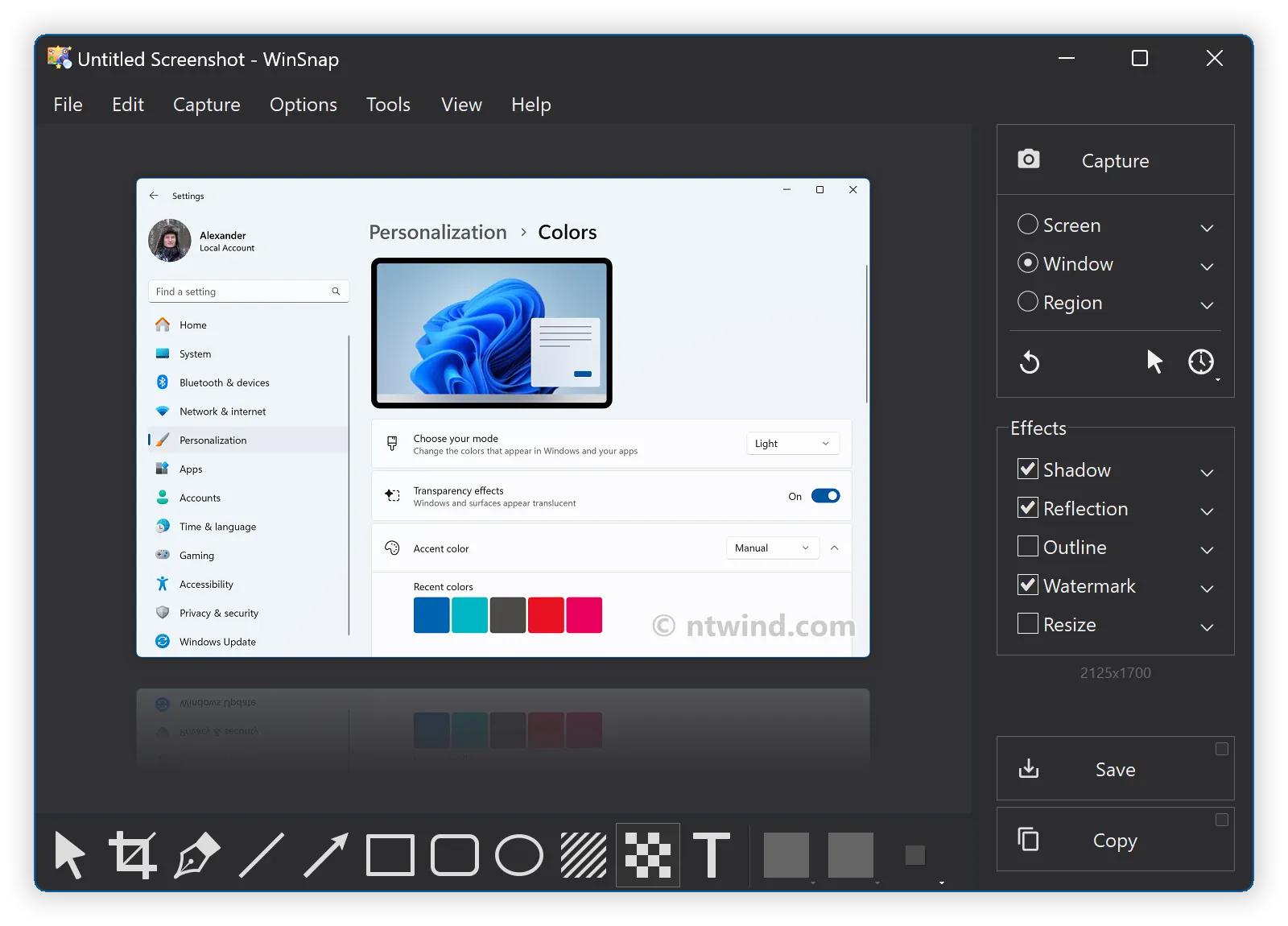The width and height of the screenshot is (1288, 926).
Task: Enable the Resize effect checkbox
Action: [x=1028, y=623]
